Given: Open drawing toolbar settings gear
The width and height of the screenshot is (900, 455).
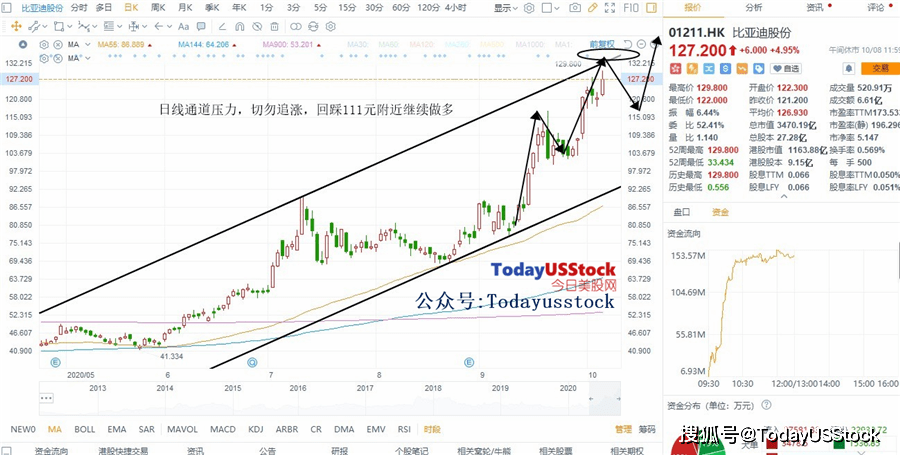Looking at the screenshot, I should (331, 26).
